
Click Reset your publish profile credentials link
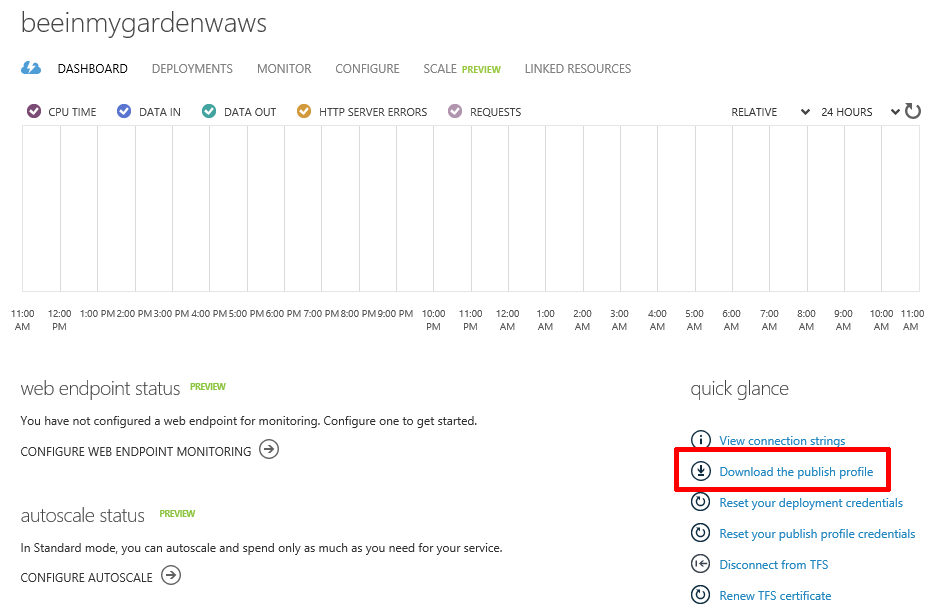tap(817, 534)
